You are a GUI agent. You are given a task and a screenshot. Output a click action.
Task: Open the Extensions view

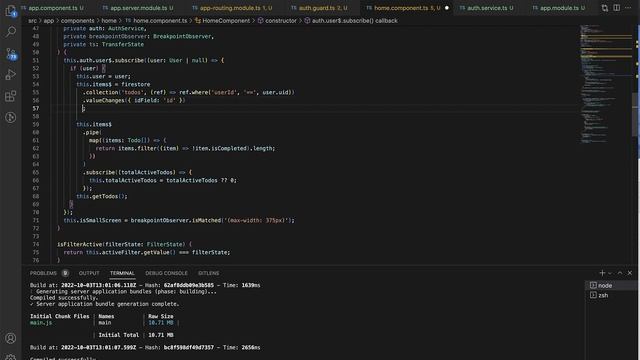pyautogui.click(x=11, y=96)
